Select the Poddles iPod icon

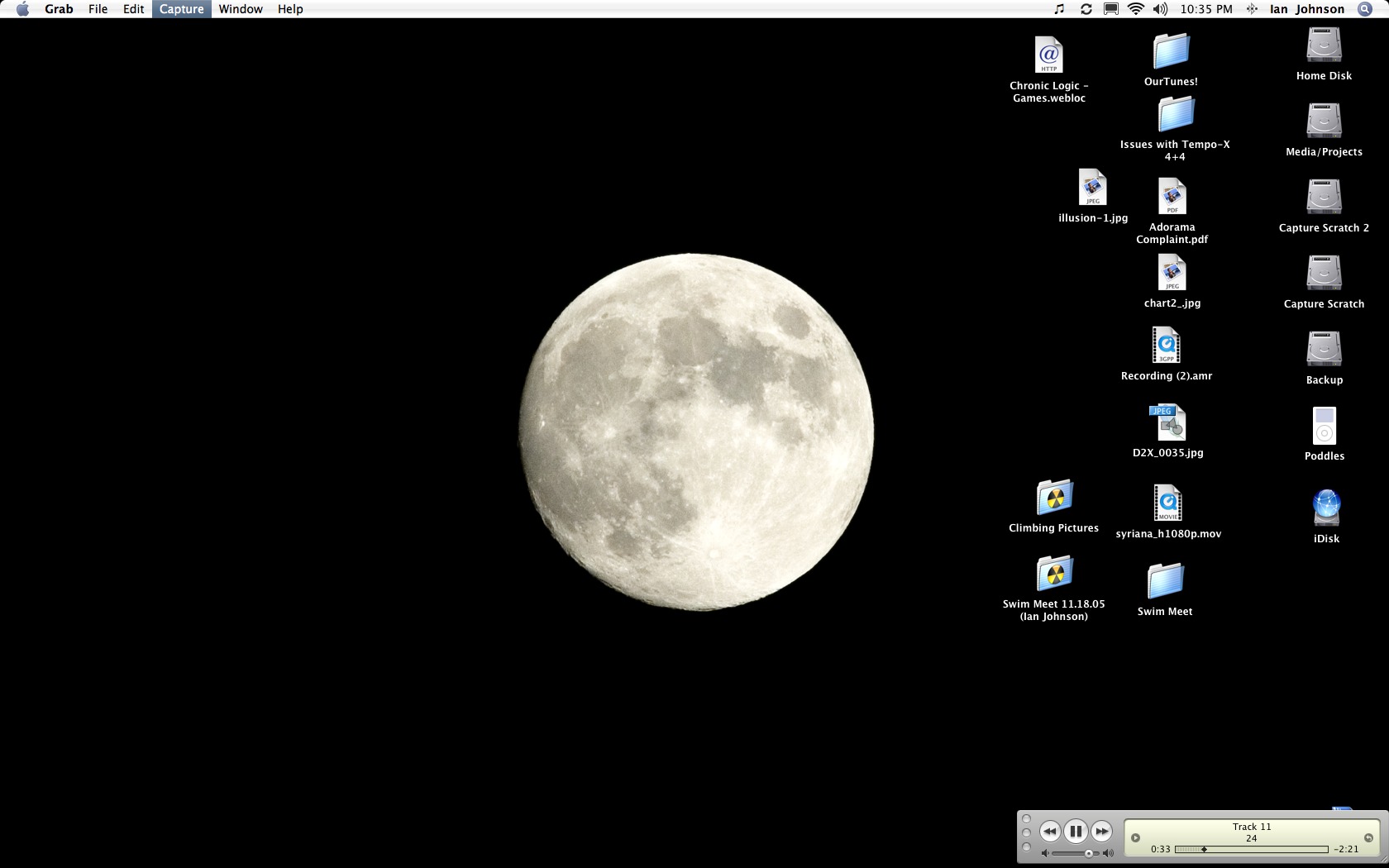tap(1325, 426)
